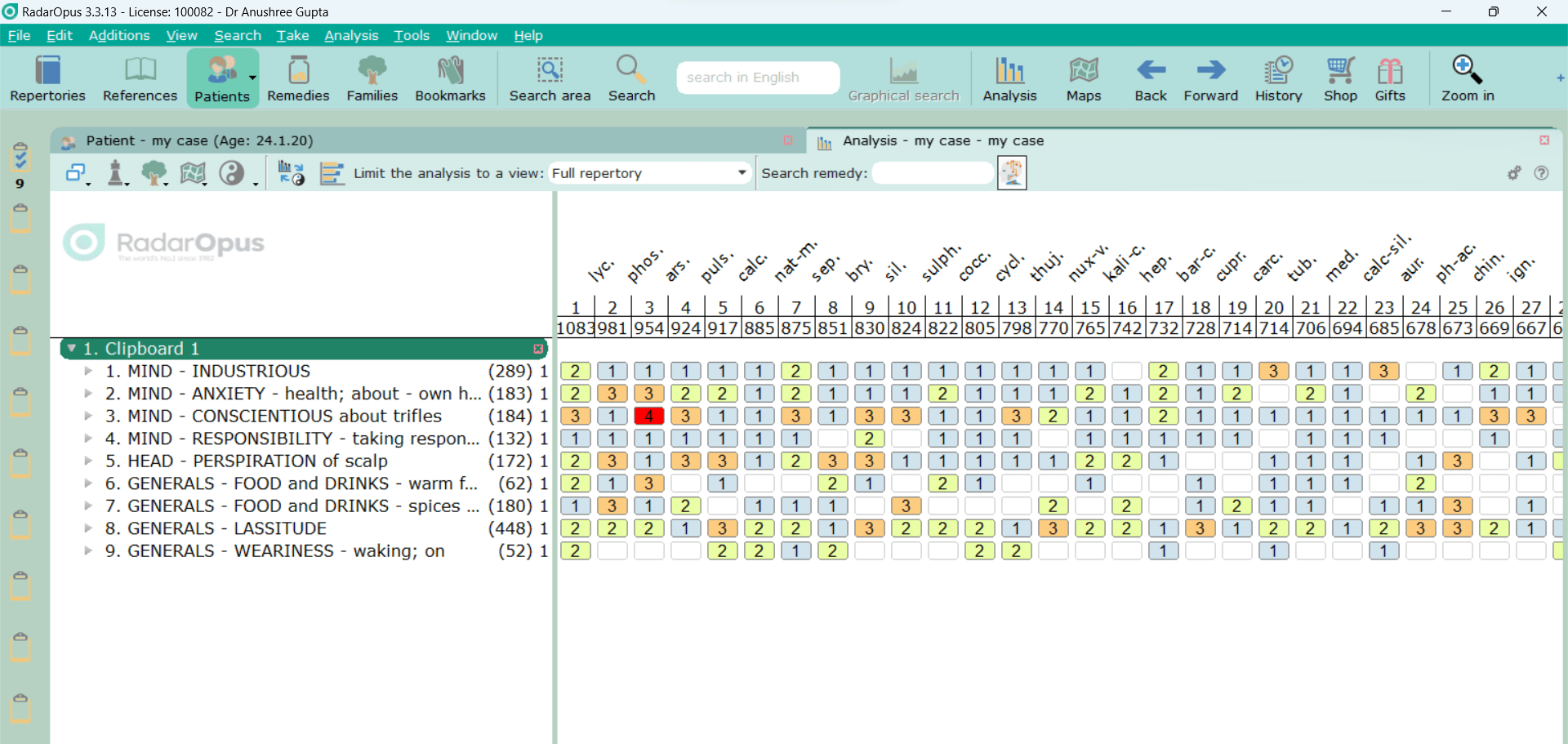Click the map icon in analysis toolbar
This screenshot has width=1568, height=744.
[193, 173]
